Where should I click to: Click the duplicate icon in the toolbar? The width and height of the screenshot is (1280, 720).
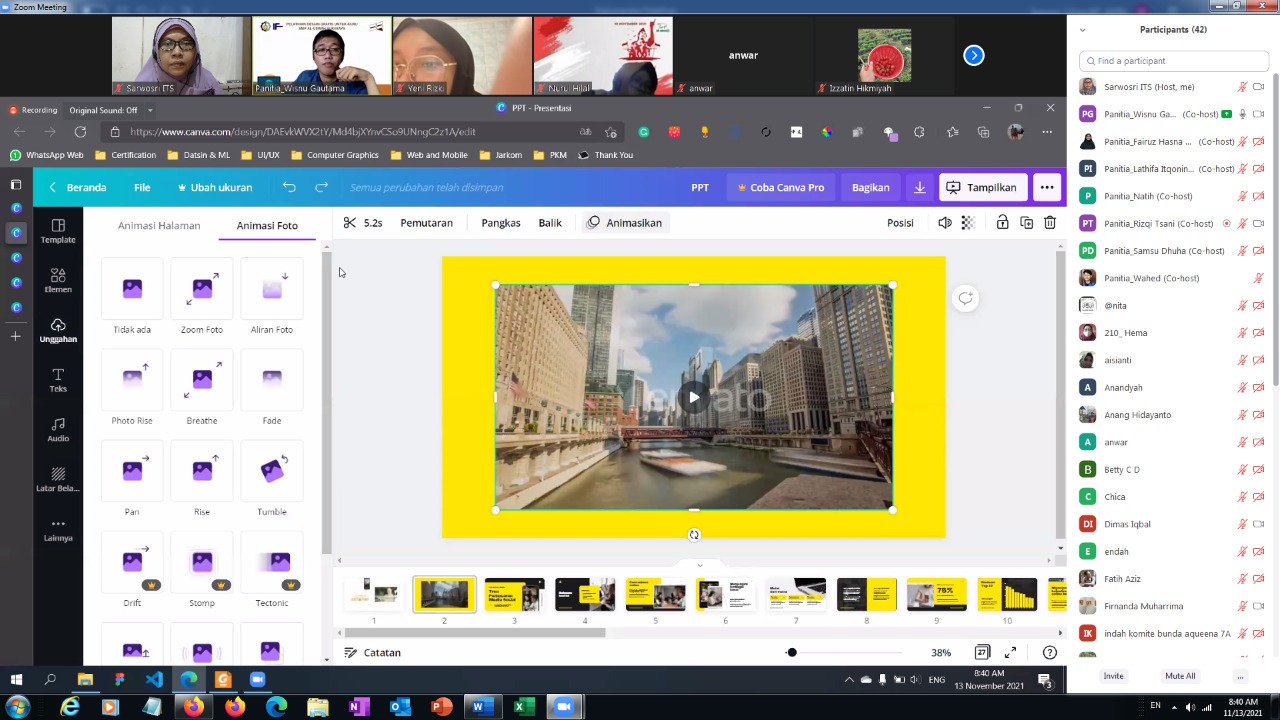1026,223
